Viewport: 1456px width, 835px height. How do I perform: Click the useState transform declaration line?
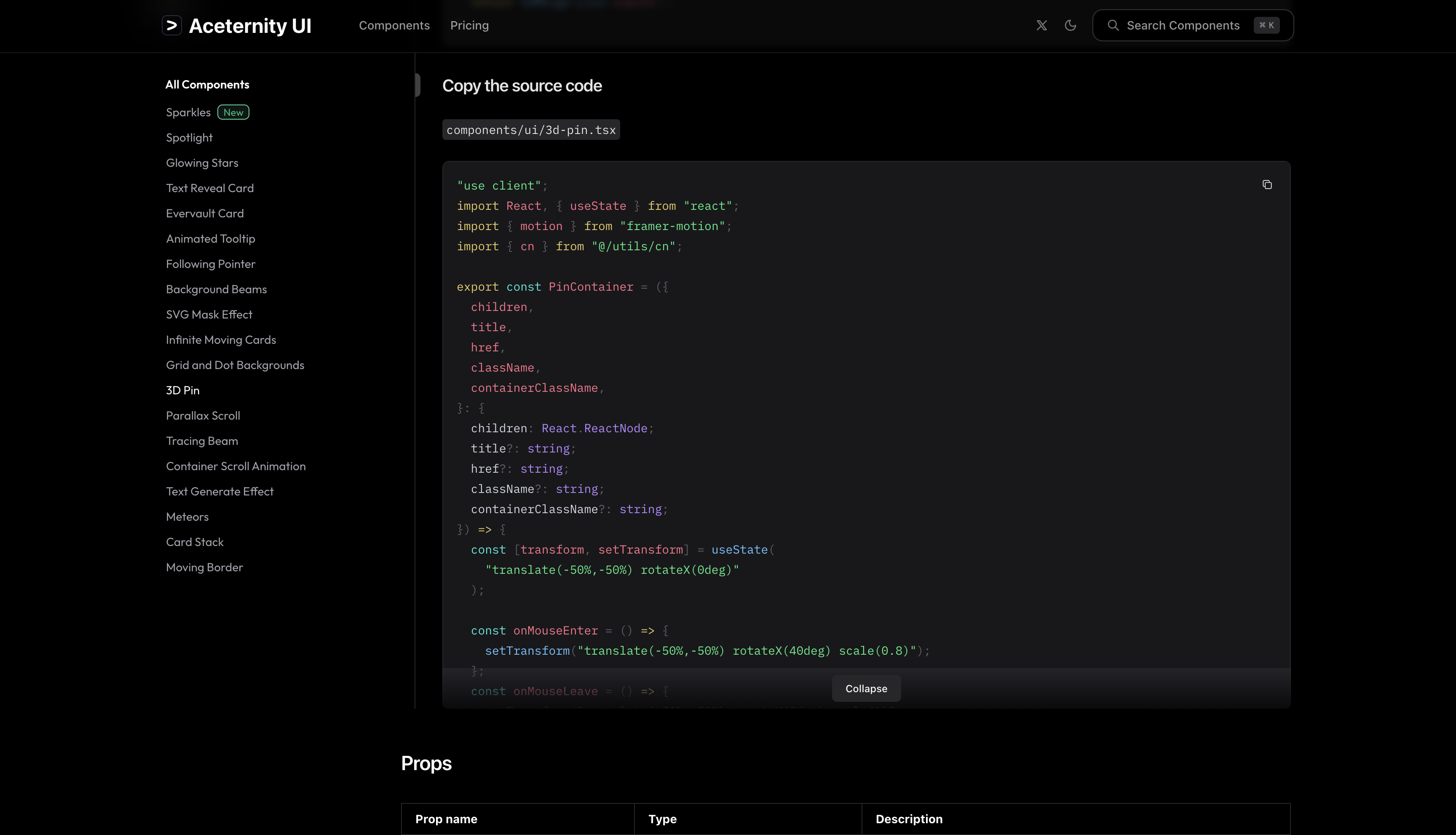(622, 549)
